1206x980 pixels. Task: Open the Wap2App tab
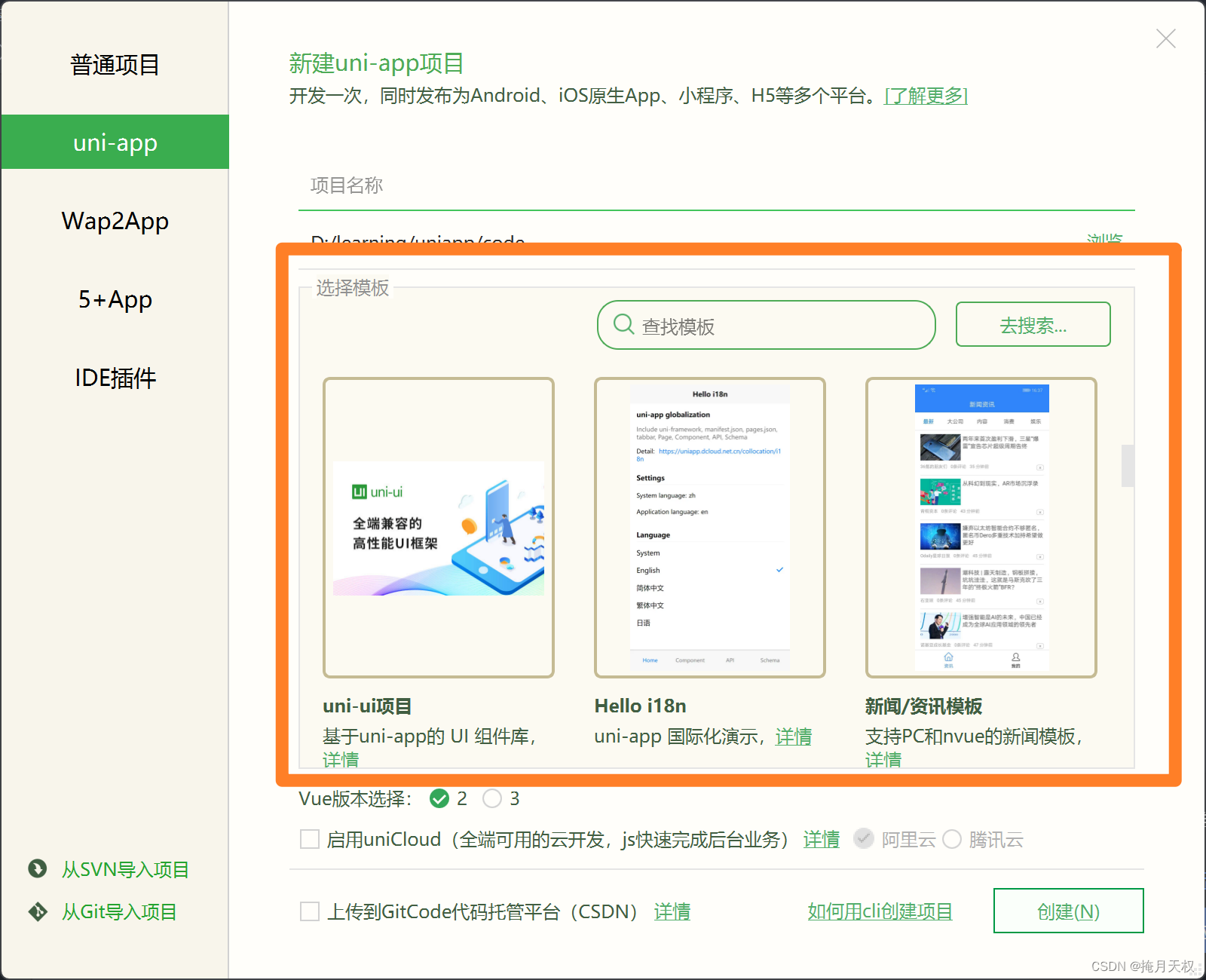click(x=115, y=221)
